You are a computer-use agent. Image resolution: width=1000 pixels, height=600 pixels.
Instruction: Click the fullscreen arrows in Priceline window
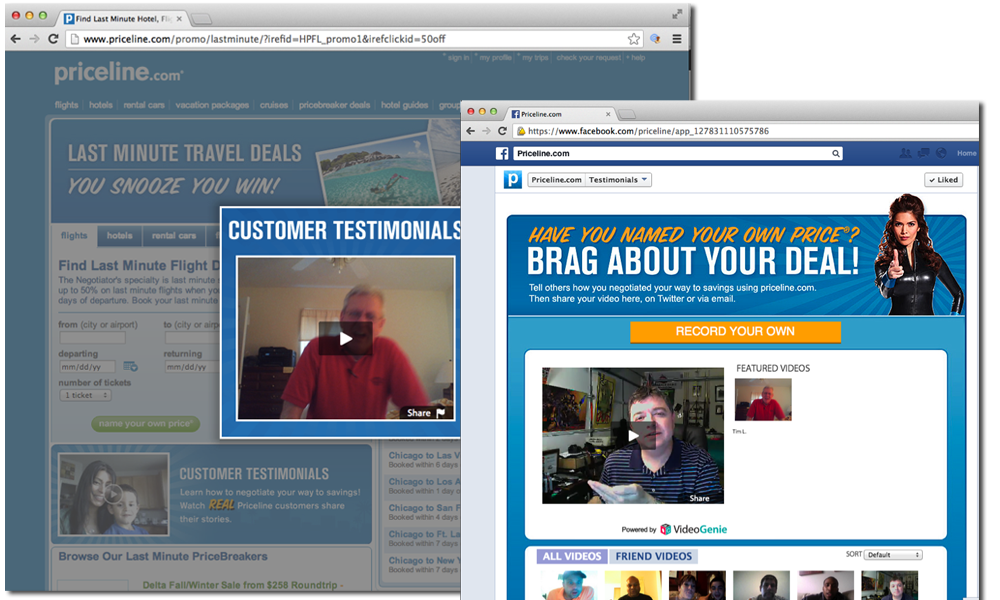coord(677,14)
